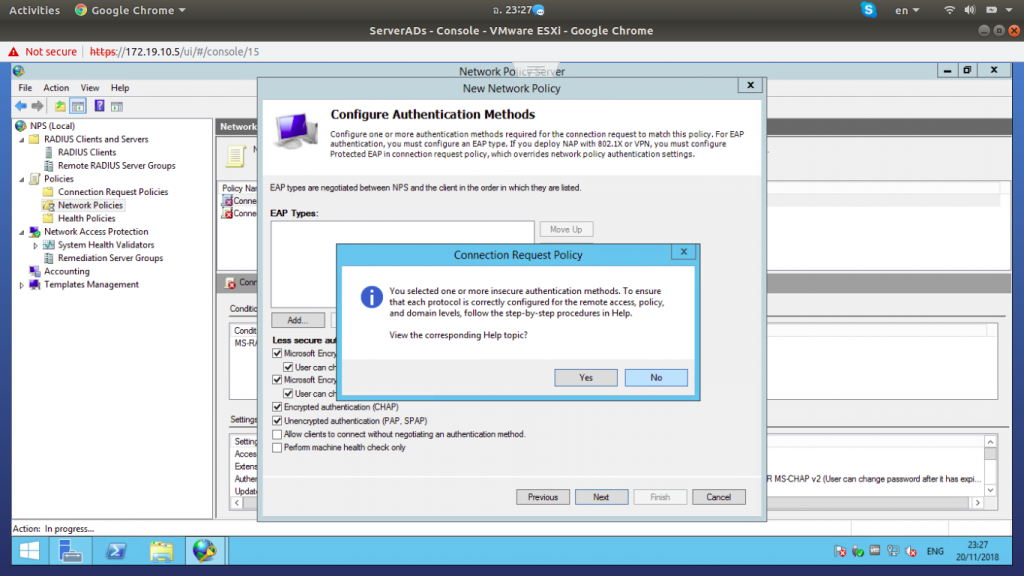The width and height of the screenshot is (1024, 576).
Task: Toggle first Microsoft Encrypted Authentication checkbox
Action: coord(277,353)
